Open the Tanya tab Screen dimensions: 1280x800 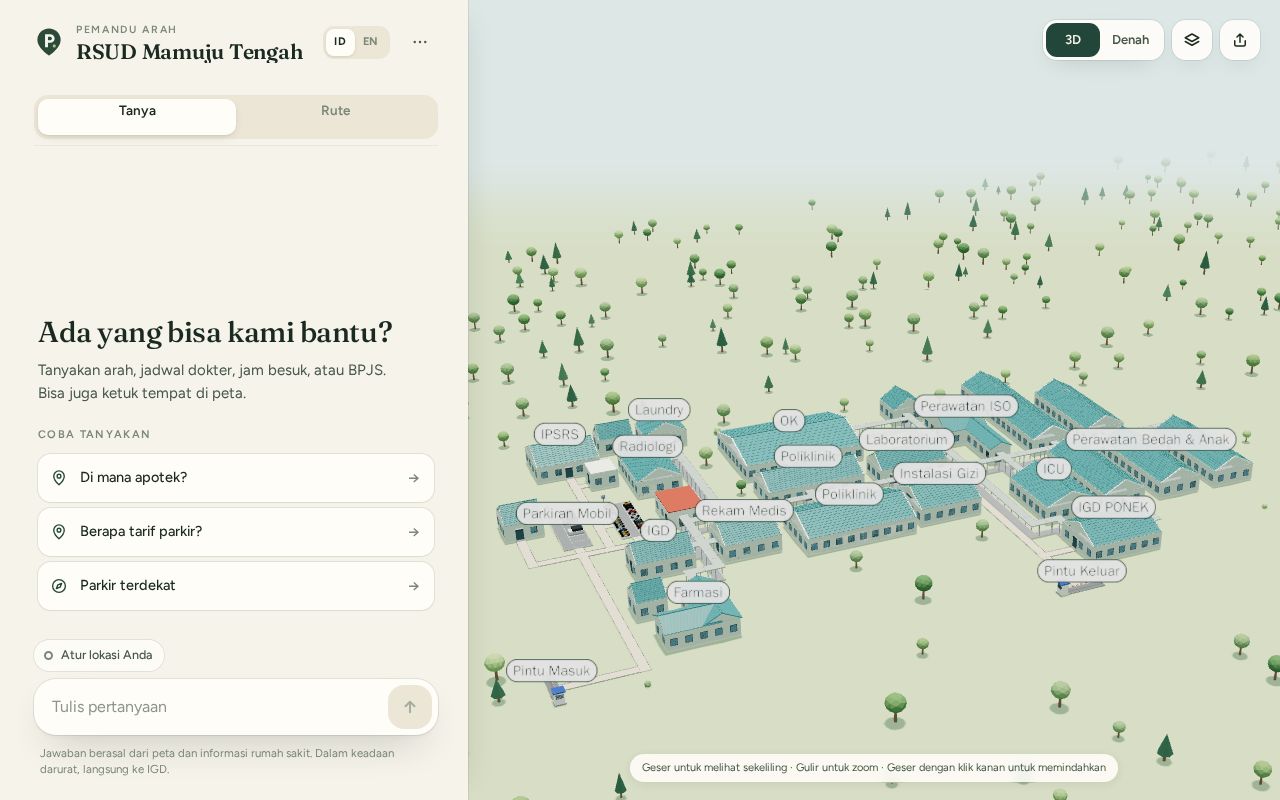[137, 116]
